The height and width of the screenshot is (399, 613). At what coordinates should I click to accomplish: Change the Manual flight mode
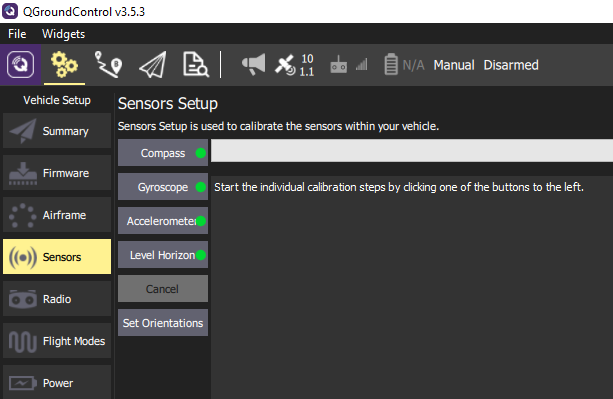pos(454,65)
